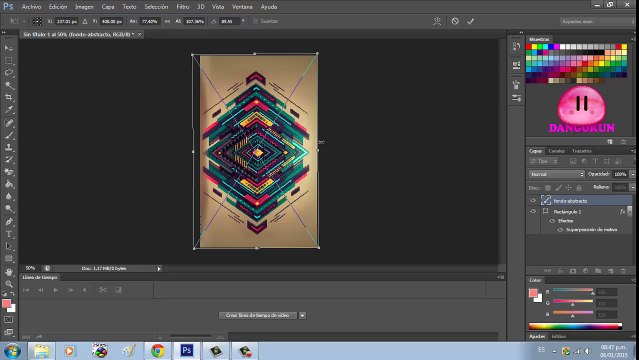
Task: Click the reference point location grid
Action: 37,21
